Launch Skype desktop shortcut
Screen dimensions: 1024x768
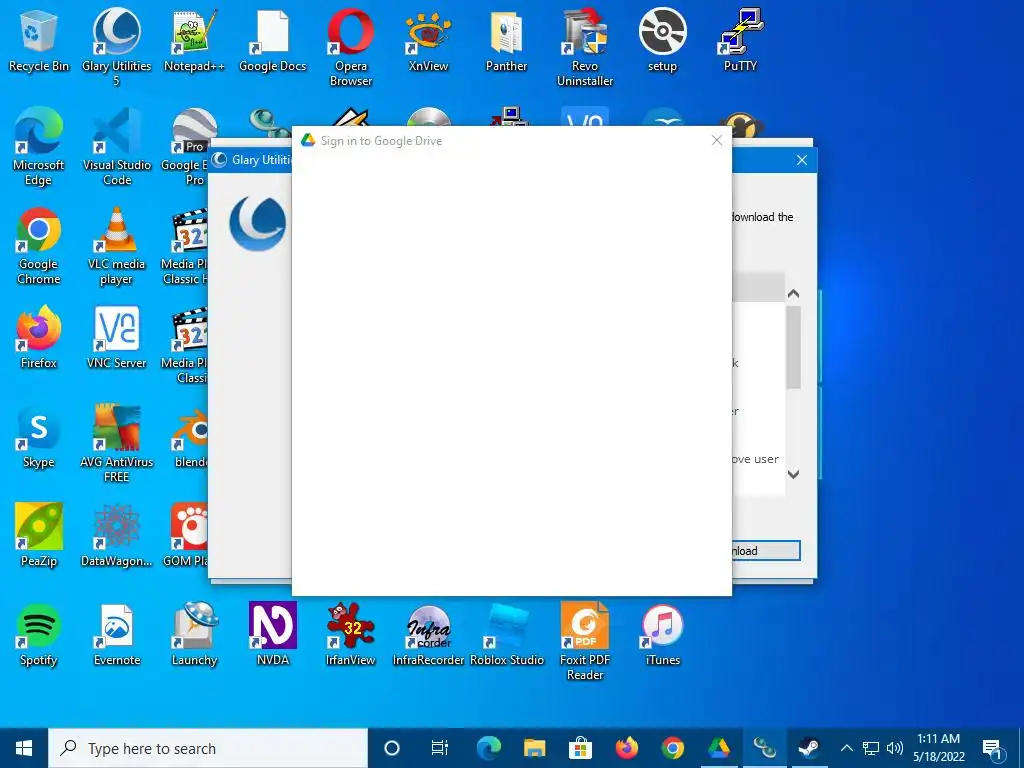pyautogui.click(x=39, y=436)
